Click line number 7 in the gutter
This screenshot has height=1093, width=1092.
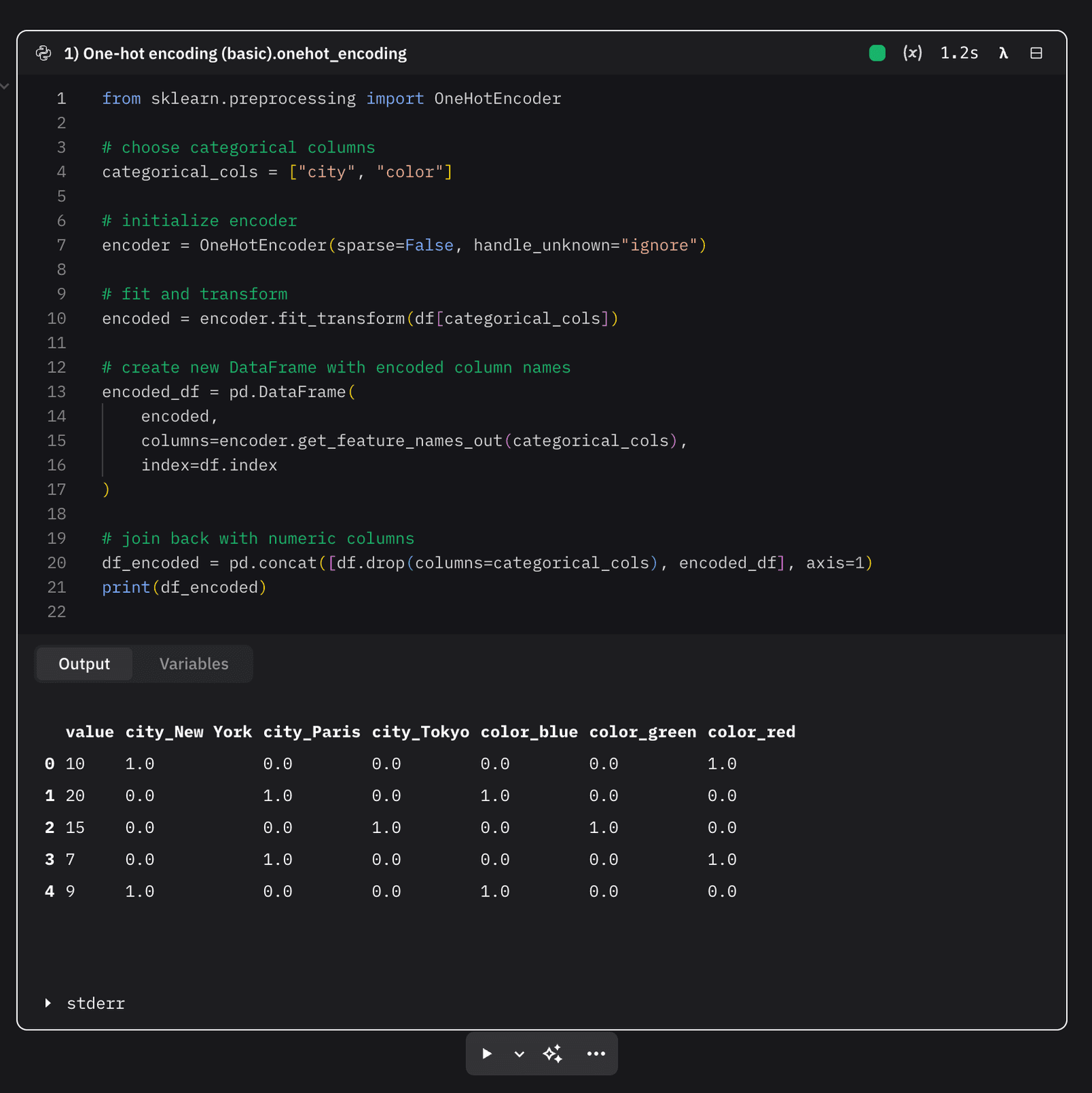coord(61,245)
